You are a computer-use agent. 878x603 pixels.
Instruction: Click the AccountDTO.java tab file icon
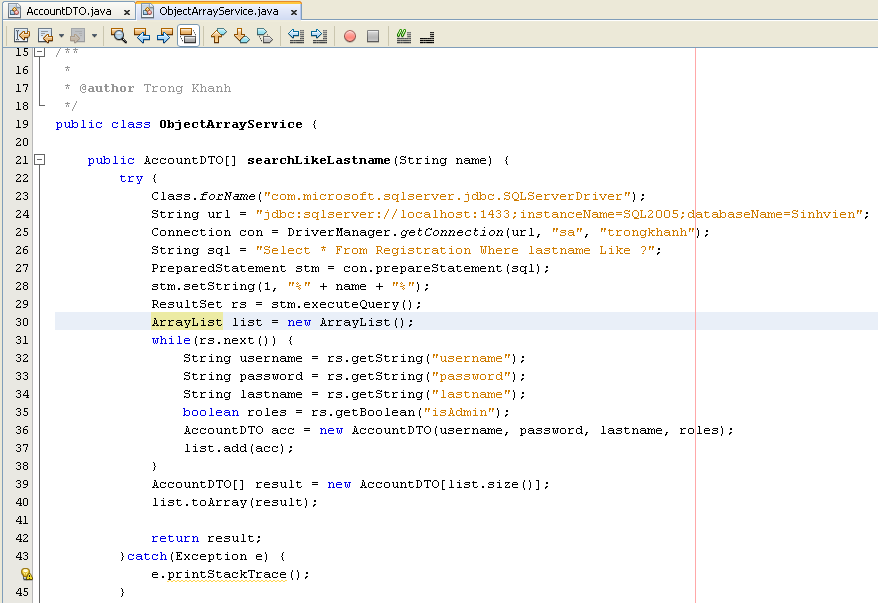pyautogui.click(x=15, y=11)
